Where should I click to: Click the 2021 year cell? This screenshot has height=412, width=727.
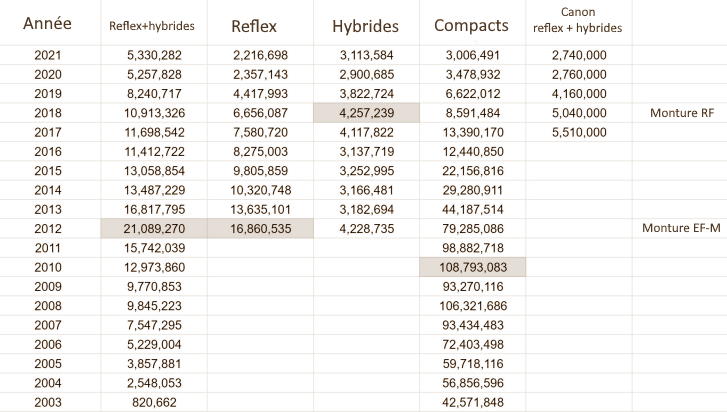(x=48, y=56)
